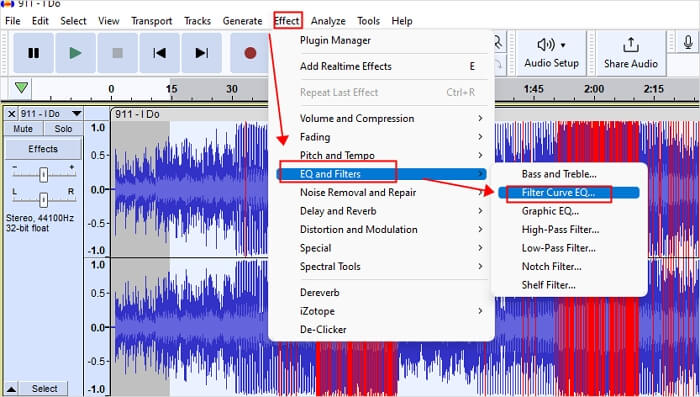Open the Tracks menu
700x397 pixels.
pos(197,21)
